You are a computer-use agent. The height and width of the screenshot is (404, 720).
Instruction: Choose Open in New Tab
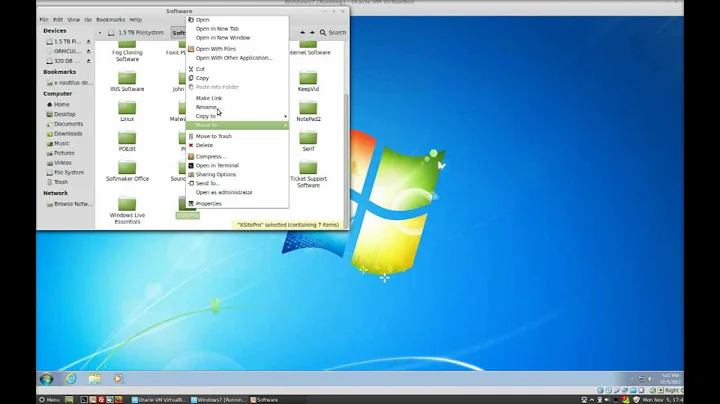click(x=237, y=28)
